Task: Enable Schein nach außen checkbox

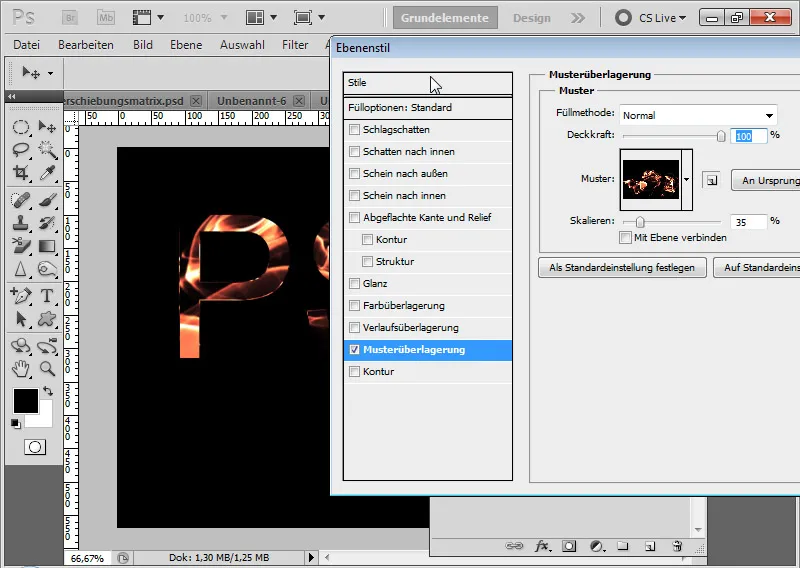Action: click(x=355, y=174)
